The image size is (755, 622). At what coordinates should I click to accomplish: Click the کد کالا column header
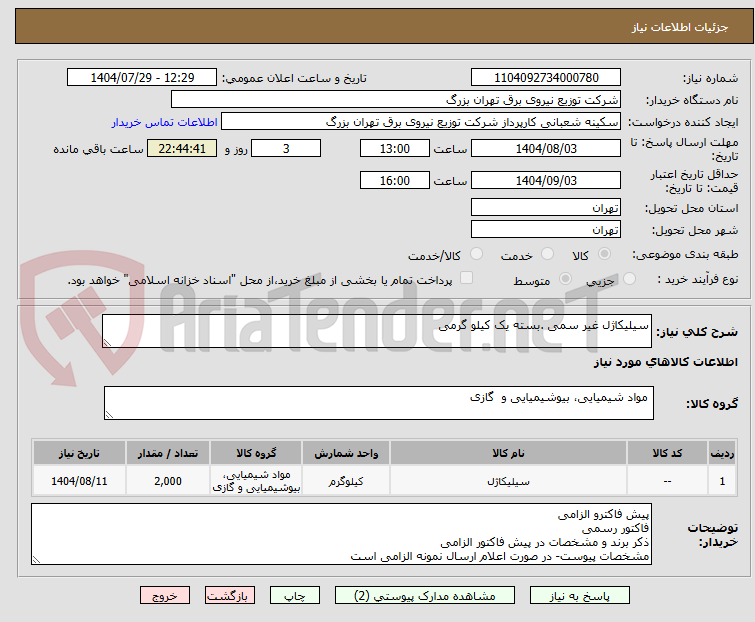pyautogui.click(x=667, y=453)
